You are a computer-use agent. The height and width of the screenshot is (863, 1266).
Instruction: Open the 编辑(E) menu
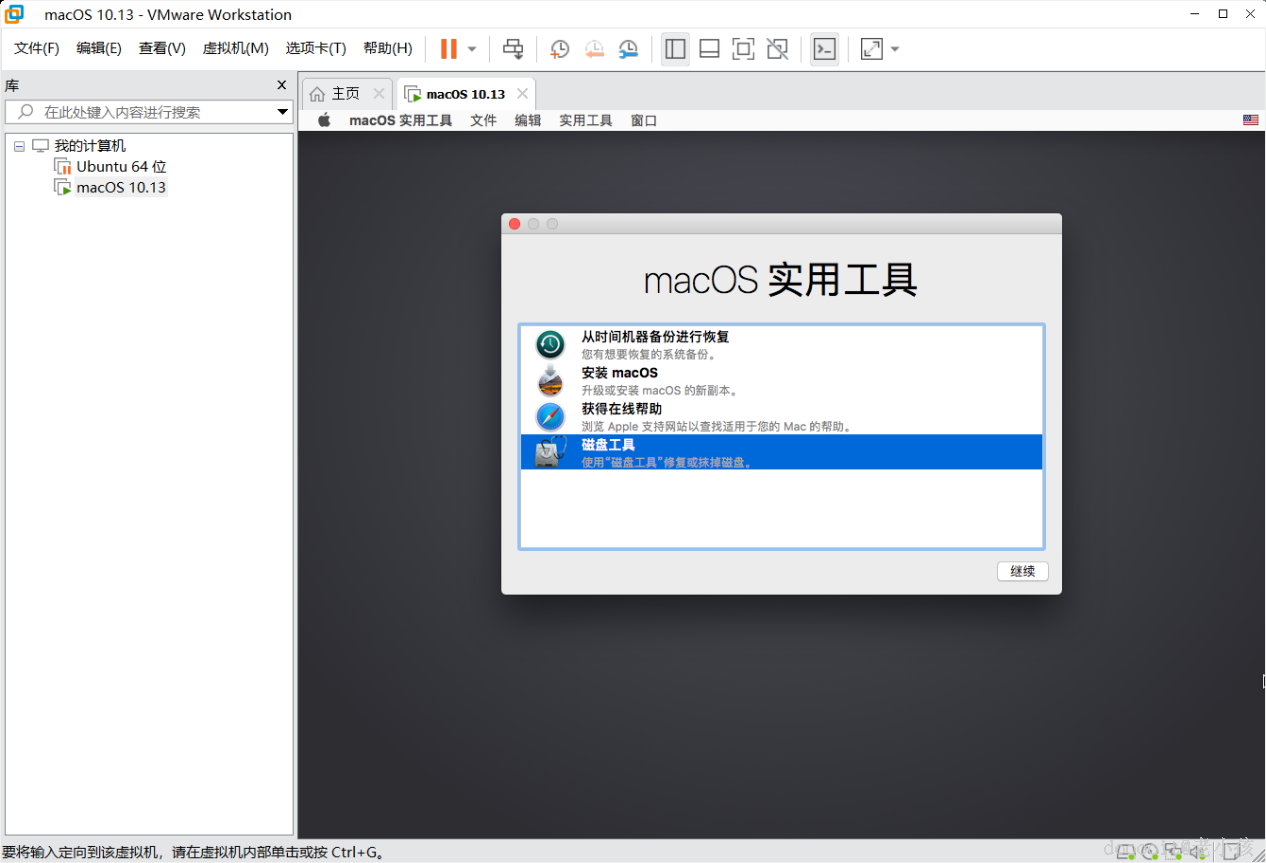[99, 48]
